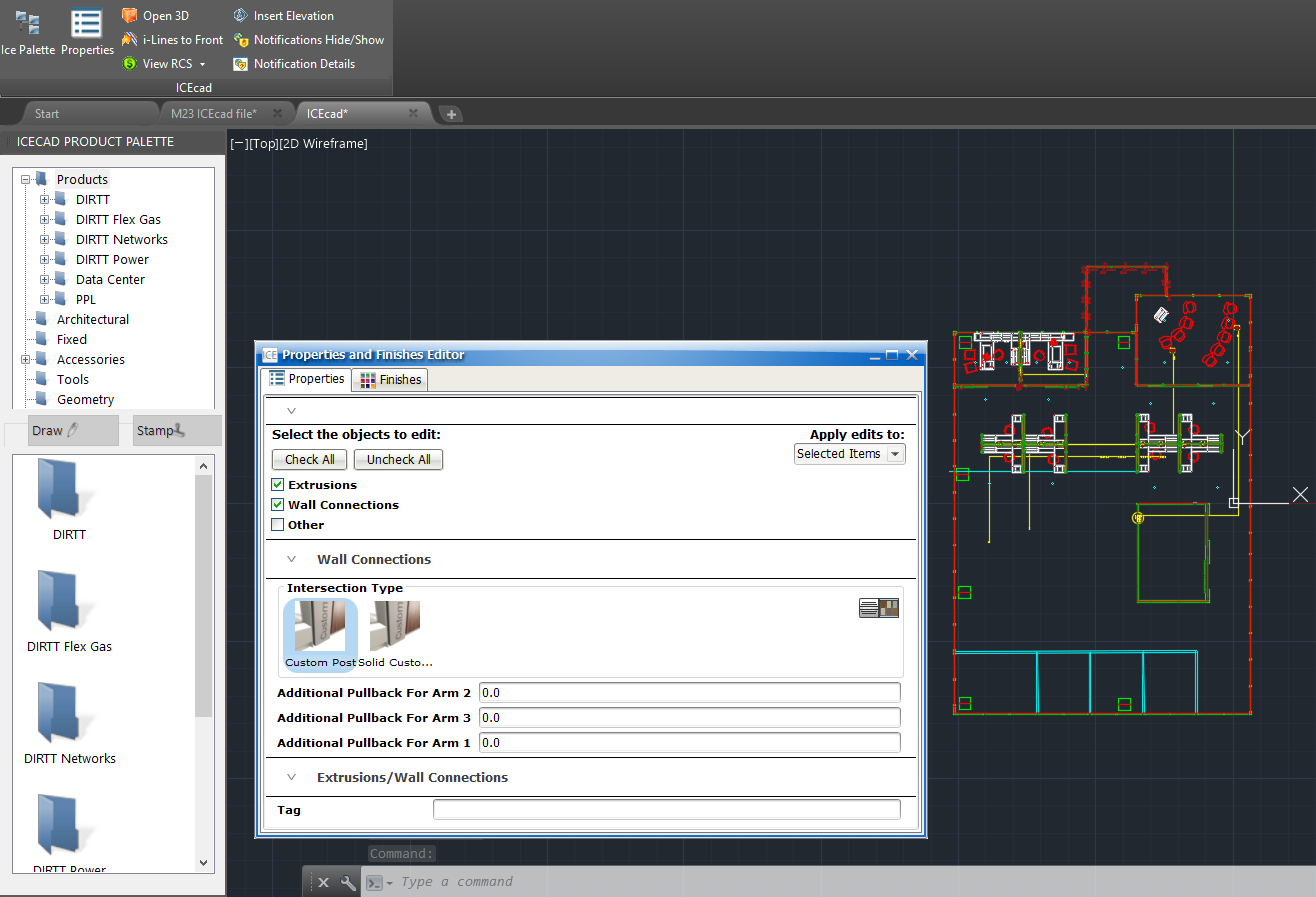1316x897 pixels.
Task: Open the 2D Wireframe visual style
Action: [x=324, y=144]
